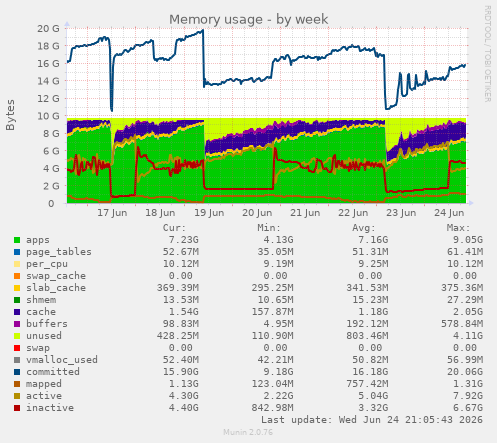The image size is (497, 443).
Task: Click the 'committed' legend label
Action: pyautogui.click(x=53, y=372)
